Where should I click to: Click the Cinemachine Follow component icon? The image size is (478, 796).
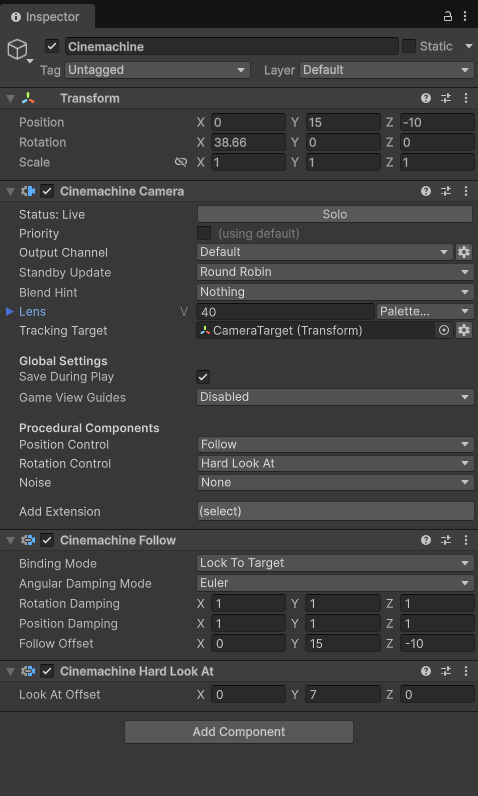pyautogui.click(x=28, y=540)
